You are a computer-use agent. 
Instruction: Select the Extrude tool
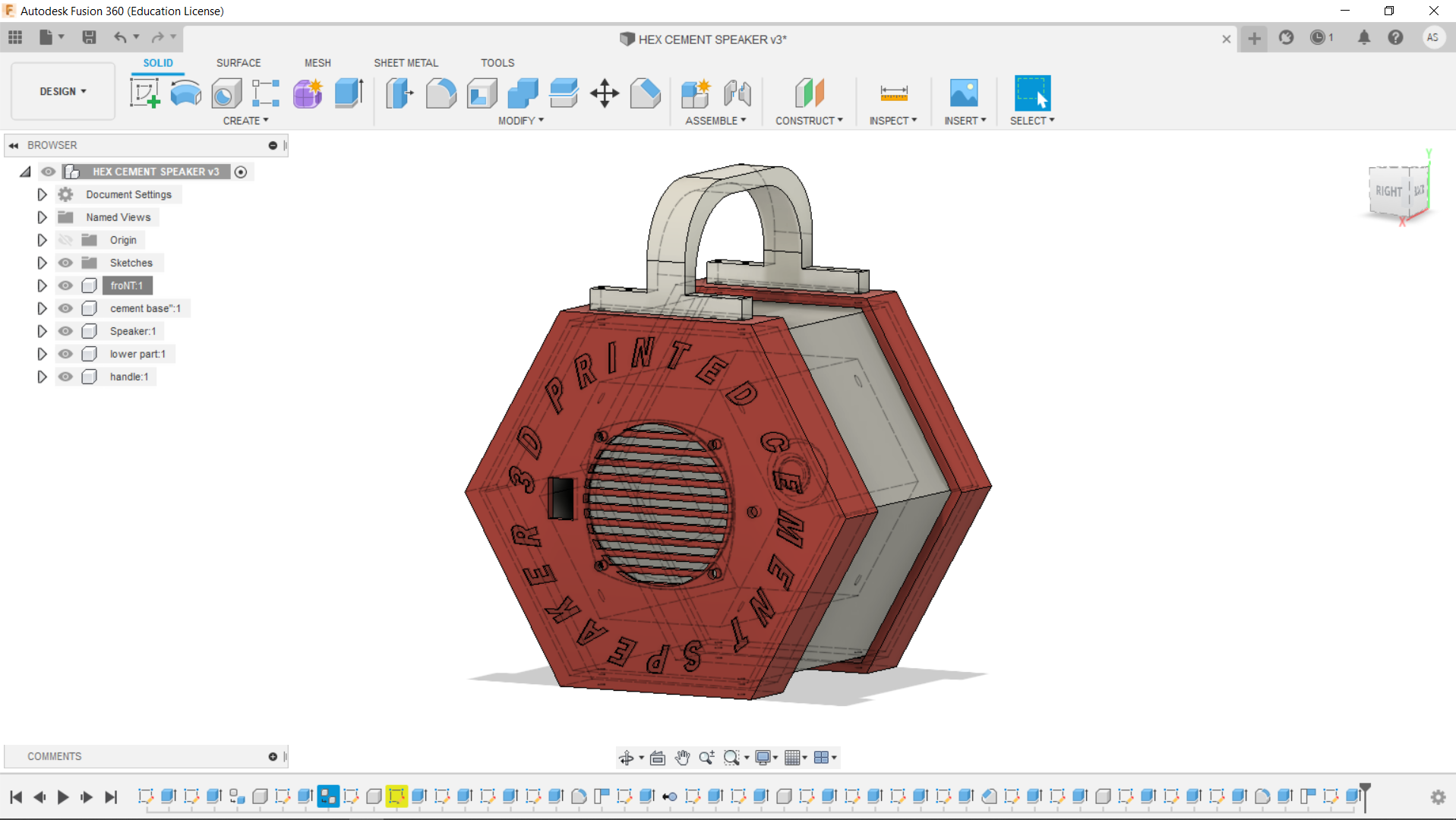pyautogui.click(x=349, y=93)
